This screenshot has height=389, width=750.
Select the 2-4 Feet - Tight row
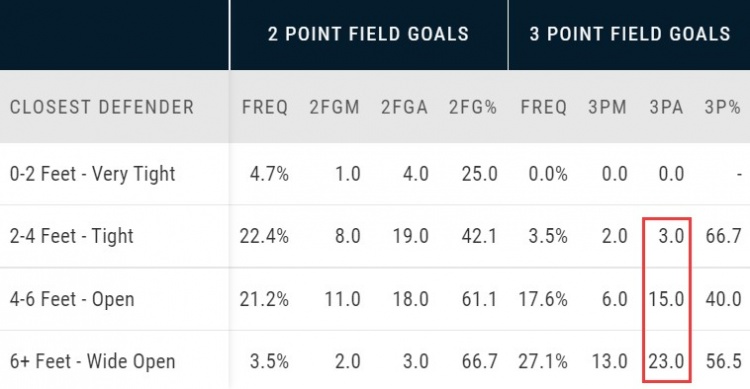coord(375,236)
